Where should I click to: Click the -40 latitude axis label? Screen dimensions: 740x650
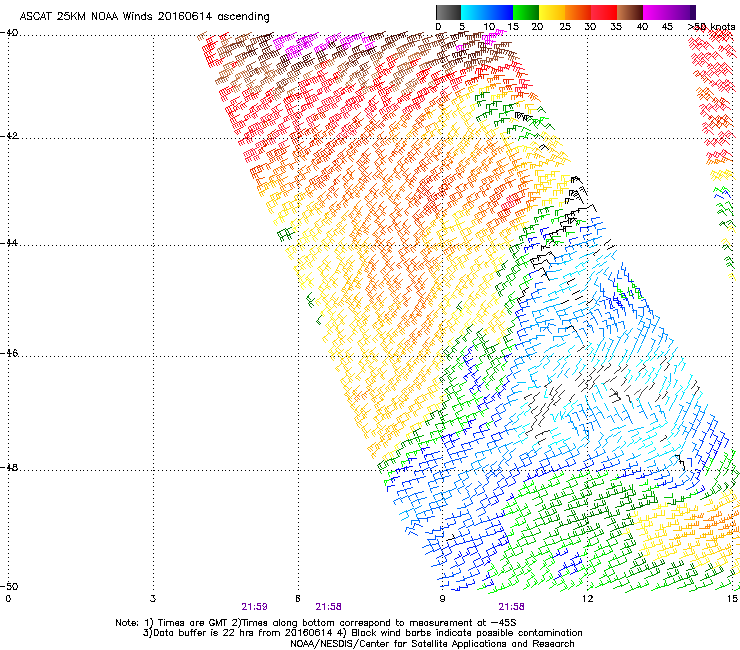coord(9,33)
